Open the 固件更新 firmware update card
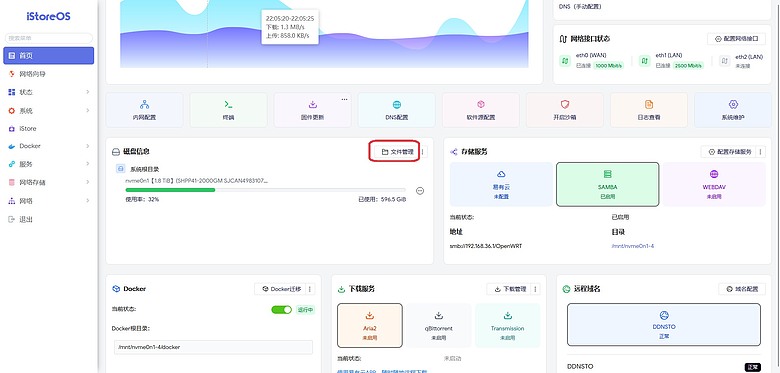 pyautogui.click(x=312, y=110)
